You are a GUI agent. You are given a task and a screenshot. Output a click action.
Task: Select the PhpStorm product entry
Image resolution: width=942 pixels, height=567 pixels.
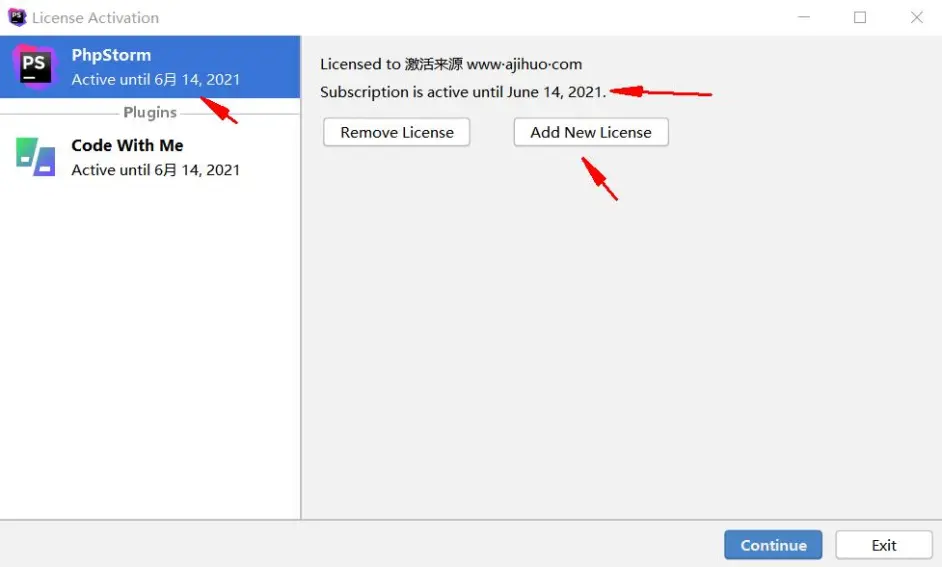(150, 67)
